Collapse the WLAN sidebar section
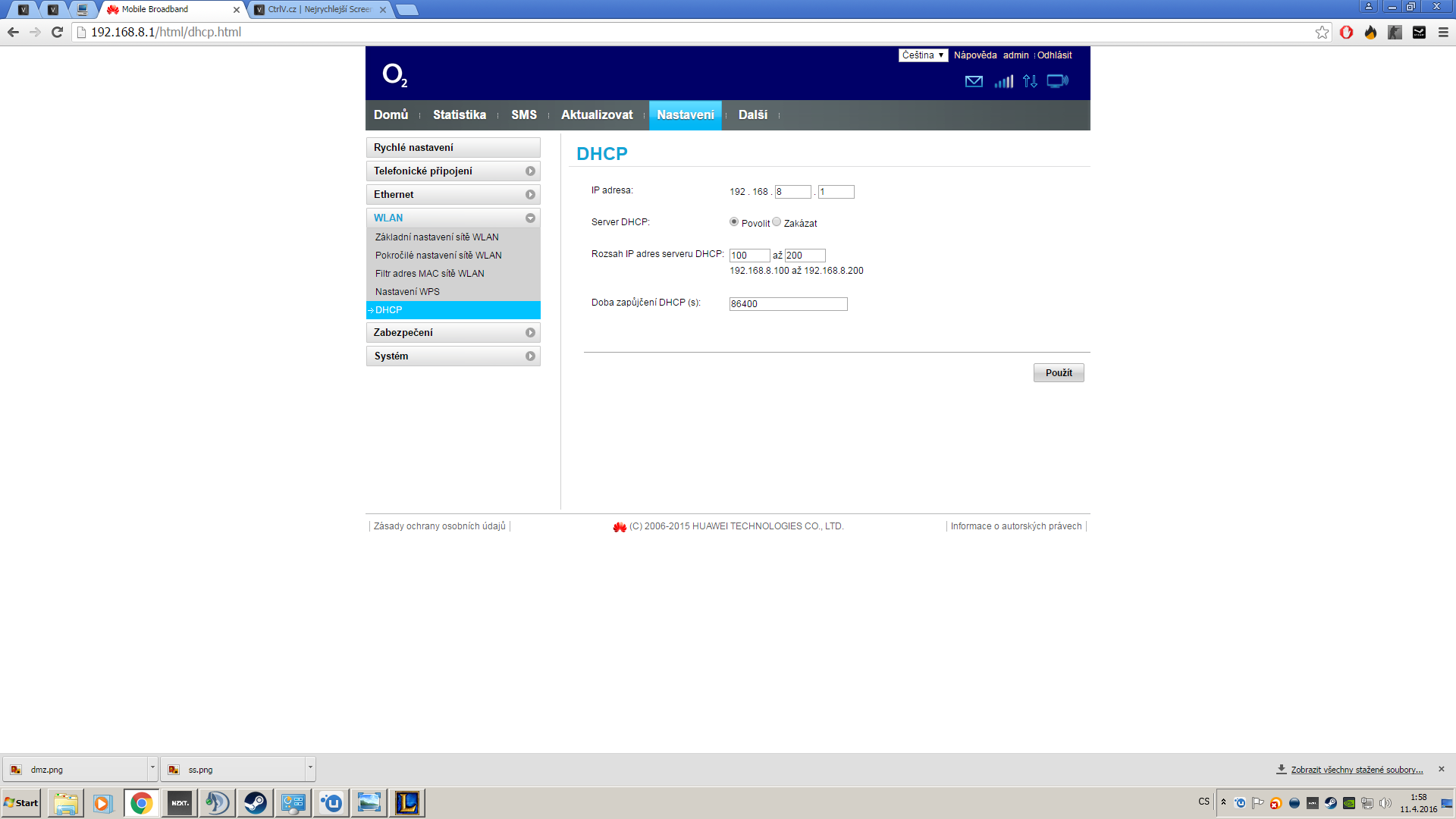This screenshot has width=1456, height=819. [453, 218]
